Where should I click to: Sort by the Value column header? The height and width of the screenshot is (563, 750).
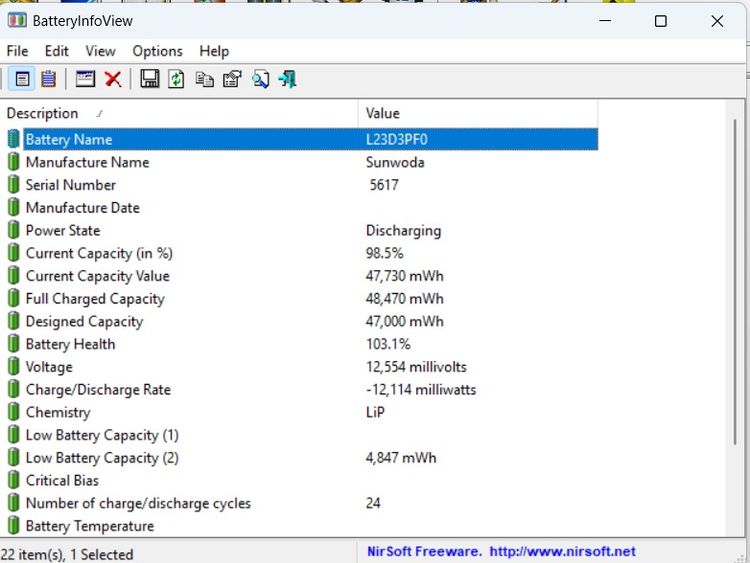tap(478, 113)
